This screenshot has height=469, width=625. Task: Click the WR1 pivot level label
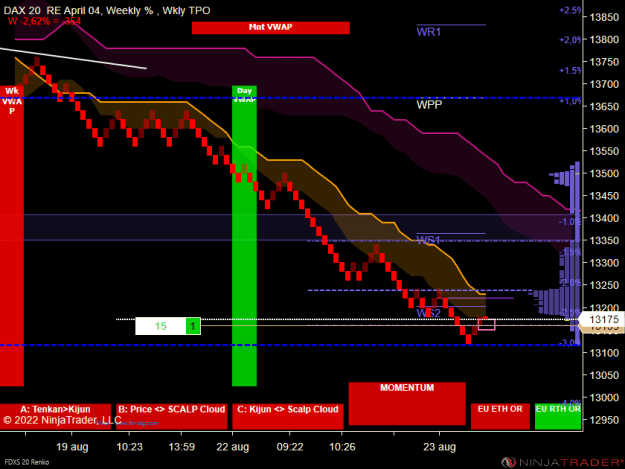[428, 32]
